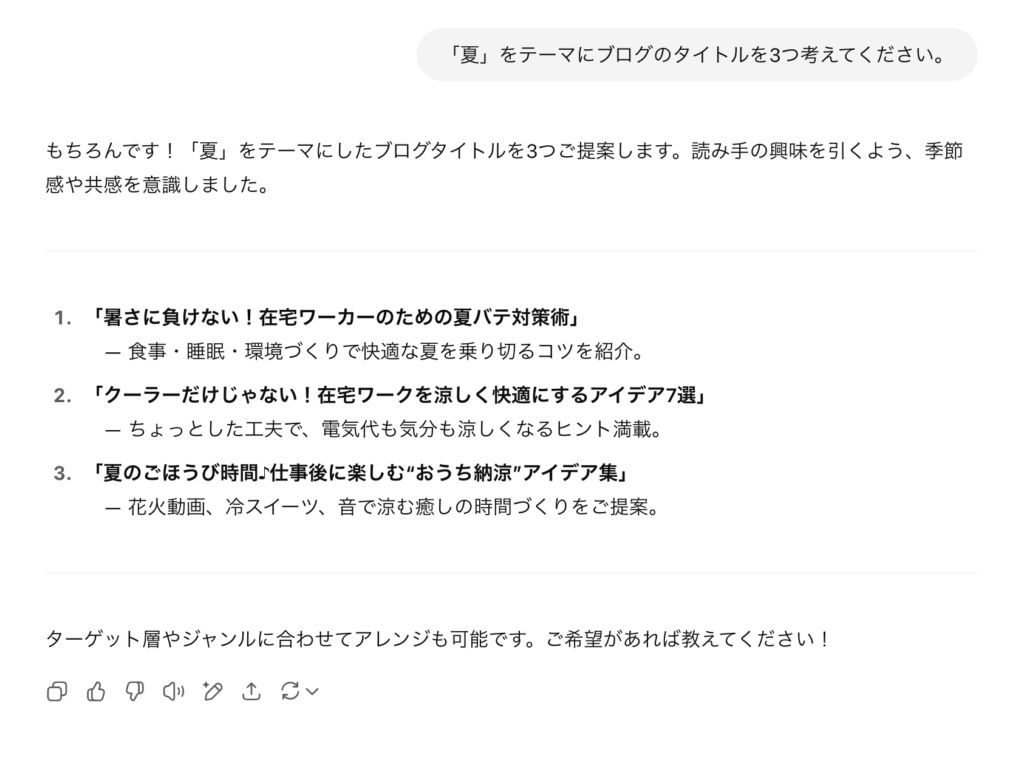Click the share upload icon

251,691
